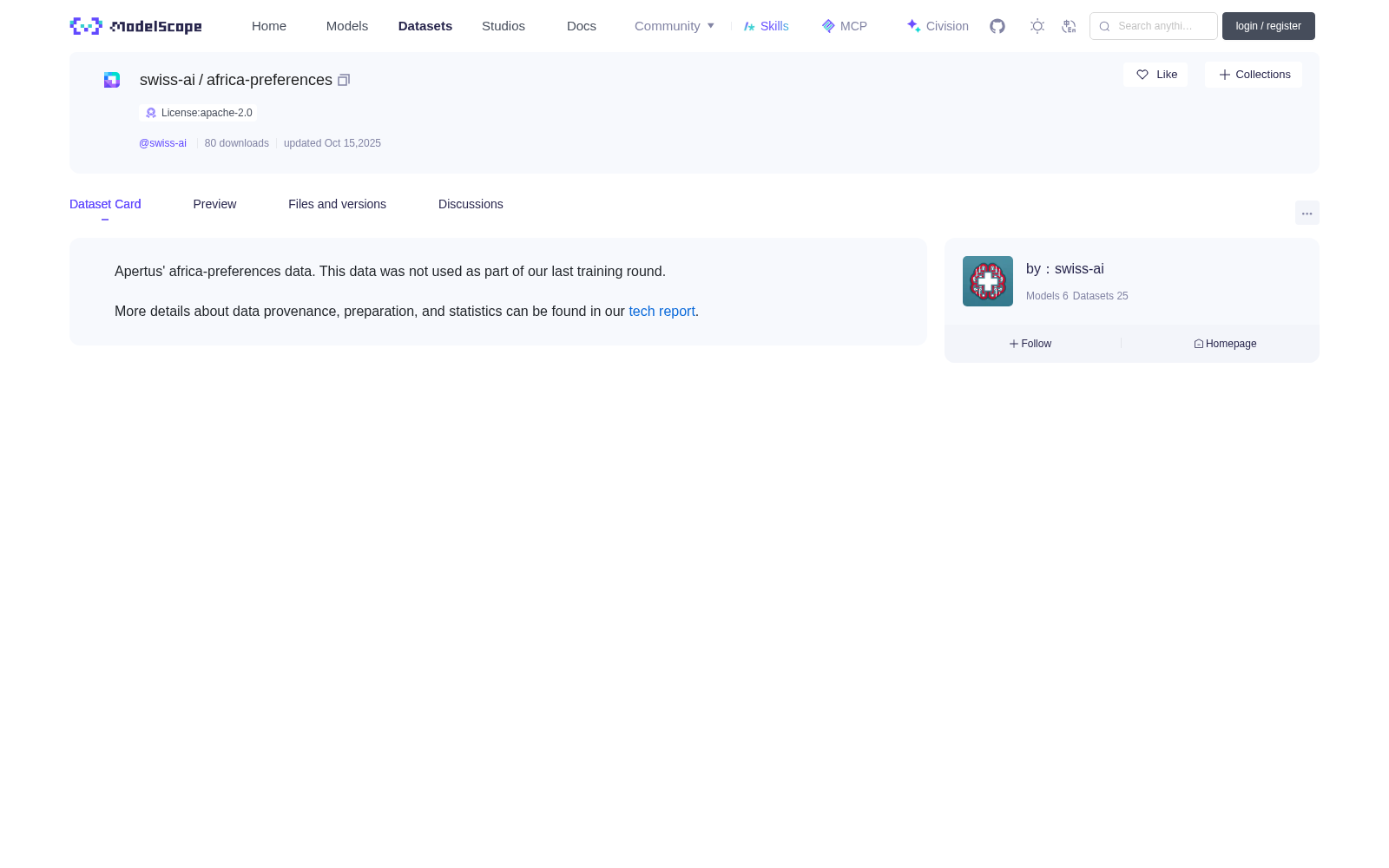Open the three-dots more options menu
The image size is (1389, 868).
(x=1307, y=213)
